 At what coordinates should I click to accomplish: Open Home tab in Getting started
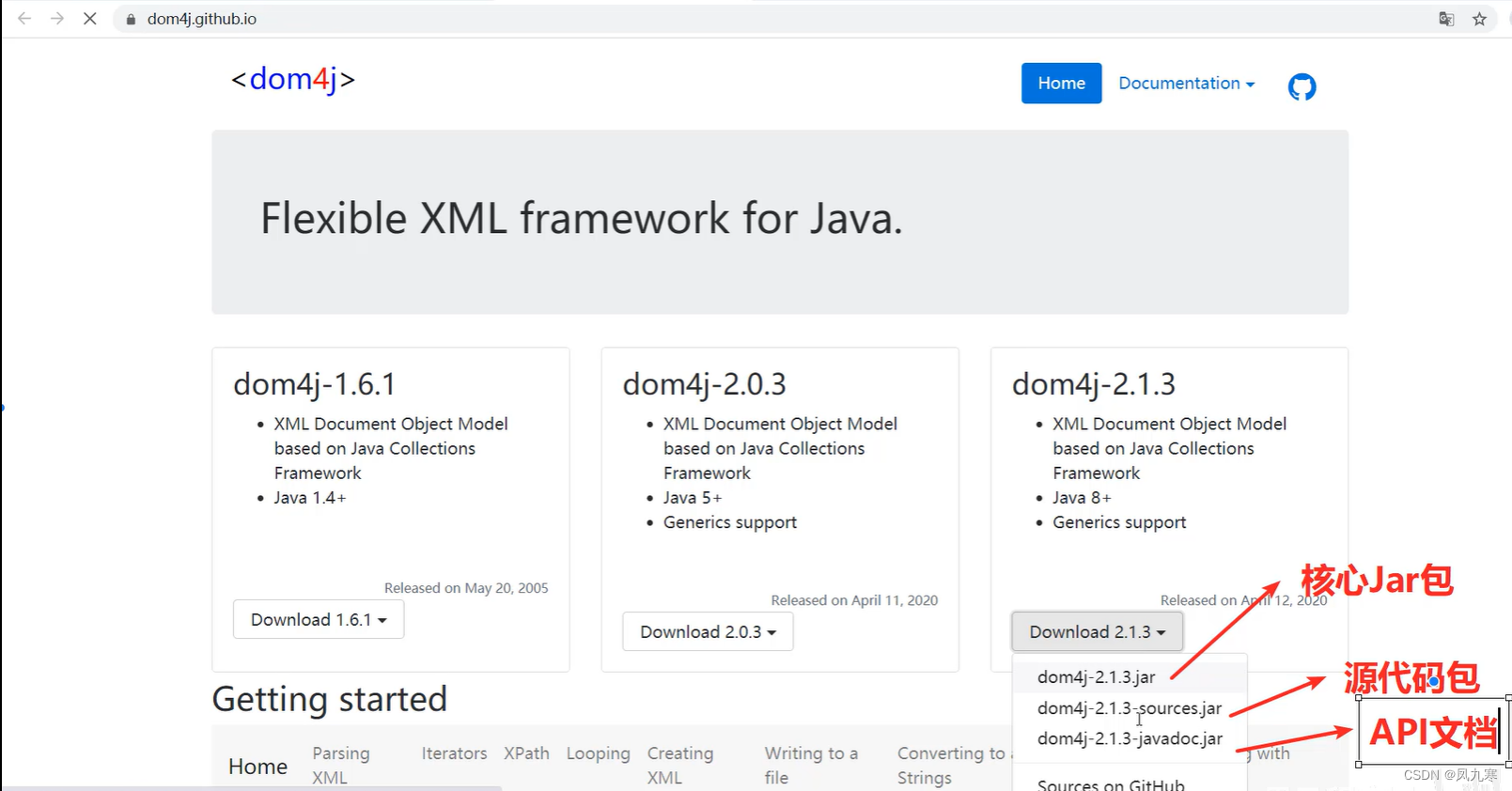point(257,767)
